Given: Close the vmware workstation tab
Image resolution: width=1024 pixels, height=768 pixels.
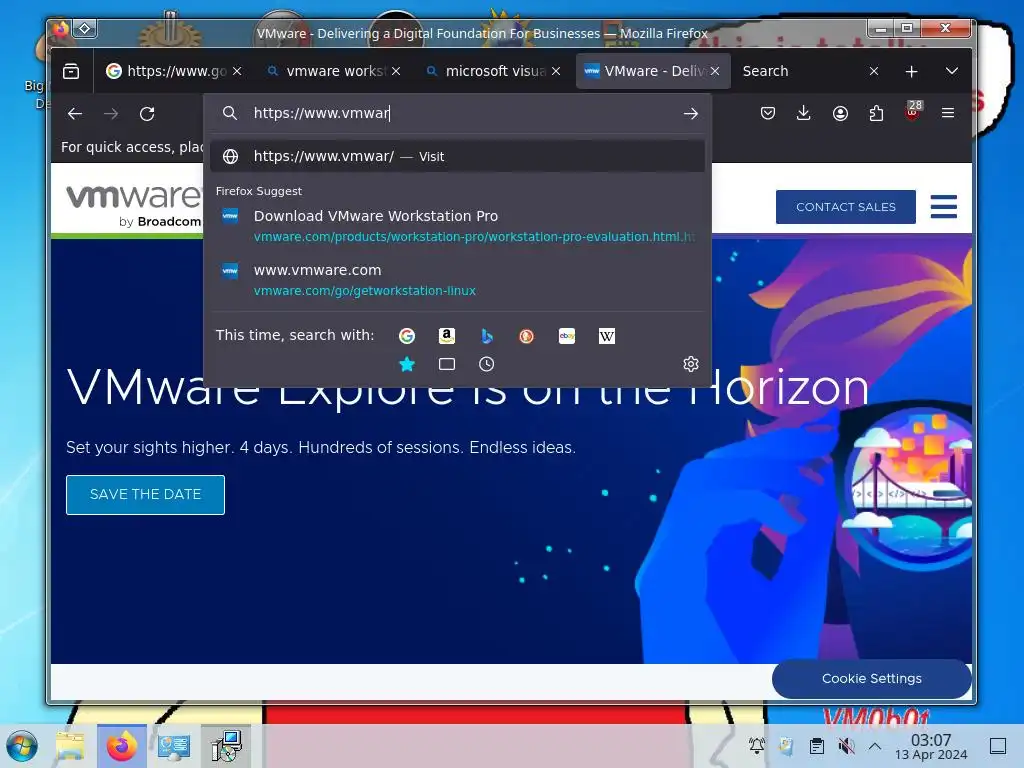Looking at the screenshot, I should coord(396,71).
